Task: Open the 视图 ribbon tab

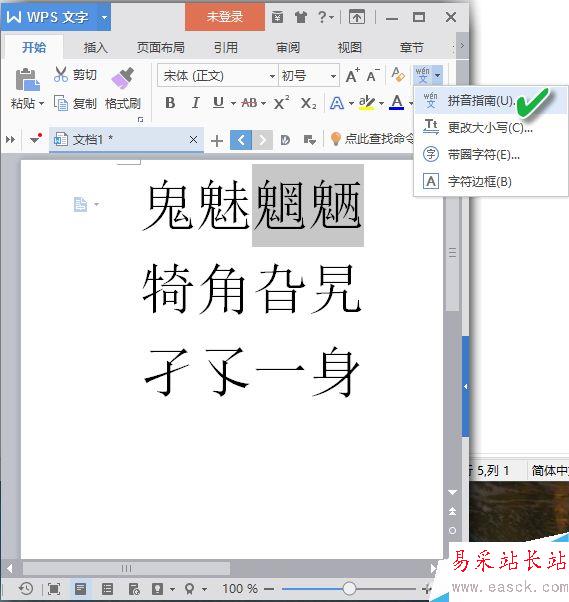Action: (x=350, y=47)
